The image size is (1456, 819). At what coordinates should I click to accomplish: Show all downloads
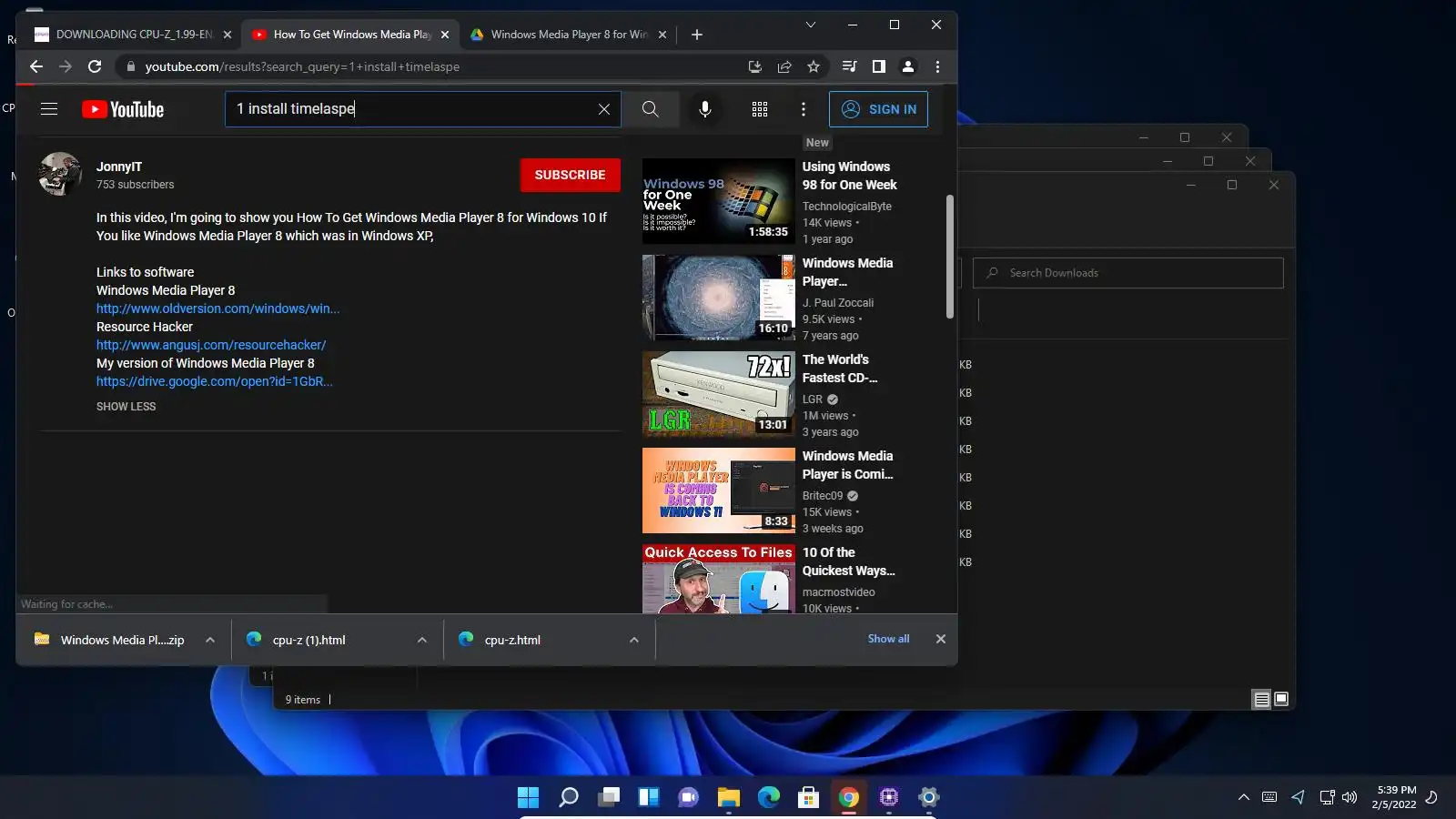888,639
